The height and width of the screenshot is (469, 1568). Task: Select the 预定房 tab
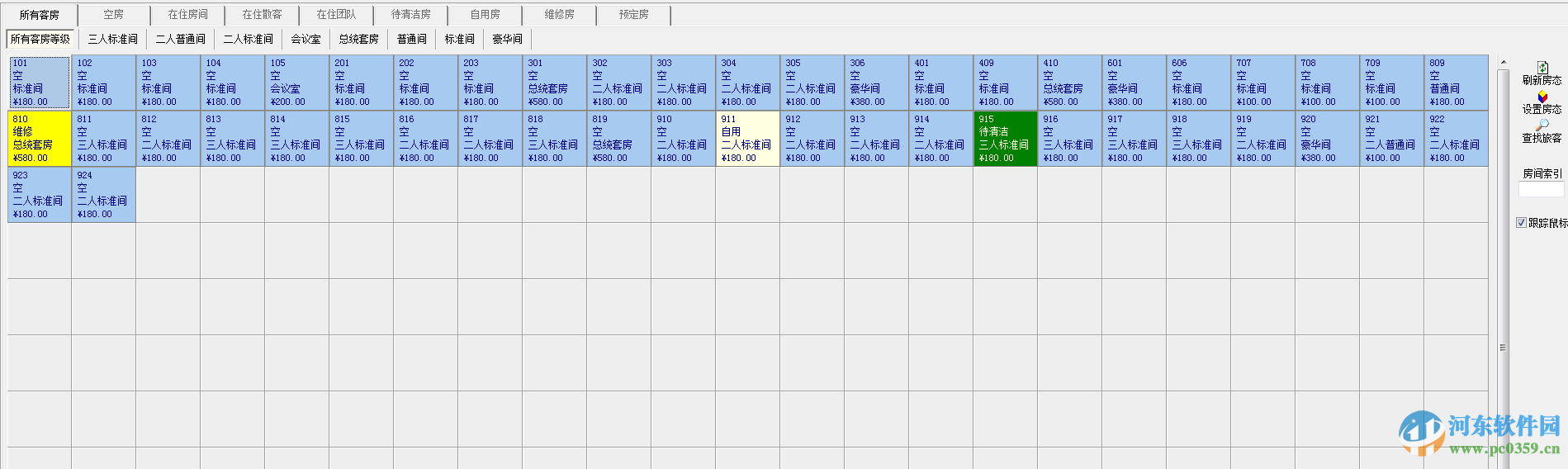point(634,15)
